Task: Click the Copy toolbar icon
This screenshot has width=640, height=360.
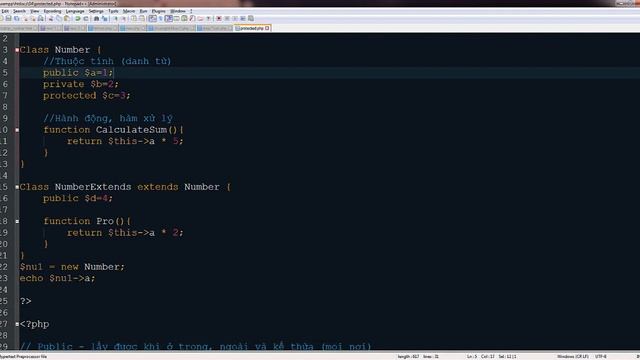Action: (59, 18)
